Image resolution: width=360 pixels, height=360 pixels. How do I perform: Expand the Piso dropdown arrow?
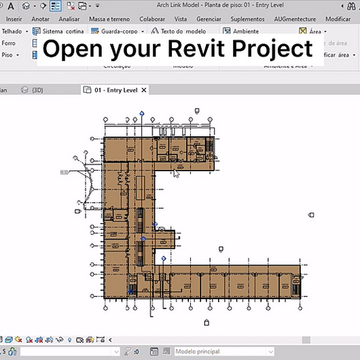[x=18, y=55]
